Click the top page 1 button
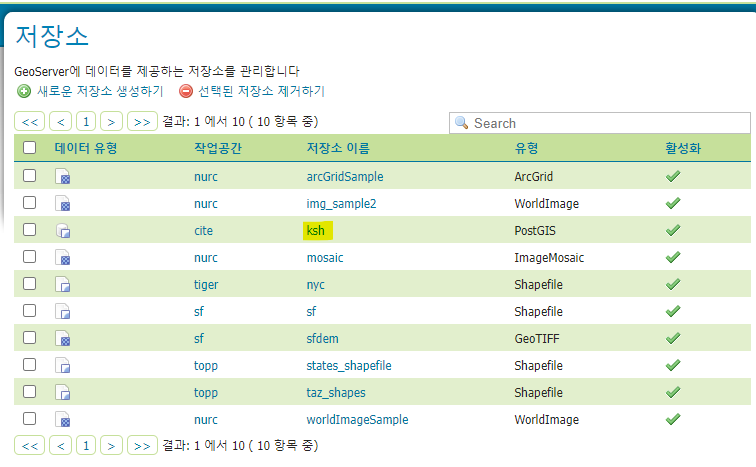756x467 pixels. click(x=86, y=121)
